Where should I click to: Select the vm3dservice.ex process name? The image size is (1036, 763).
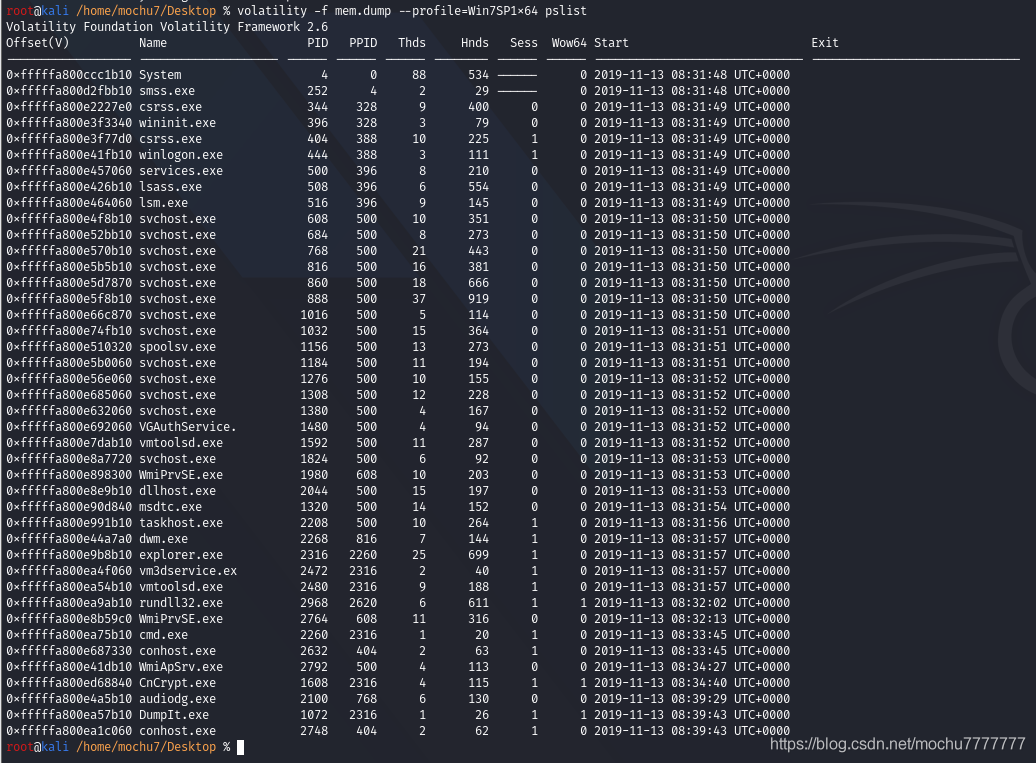(188, 571)
